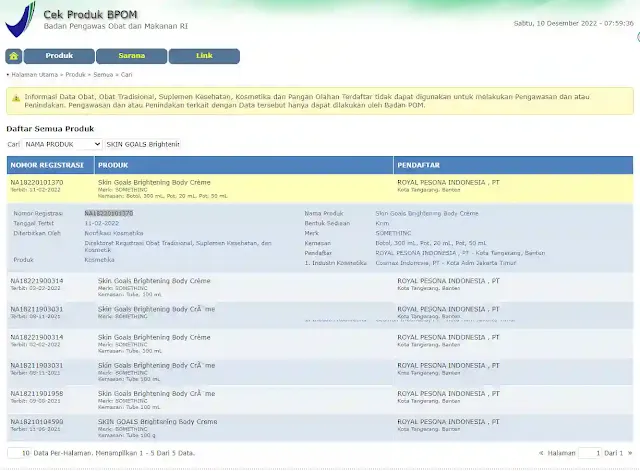This screenshot has height=471, width=640.
Task: Click Cosmax Indonesia, PT manufacturer entry
Action: 446,263
